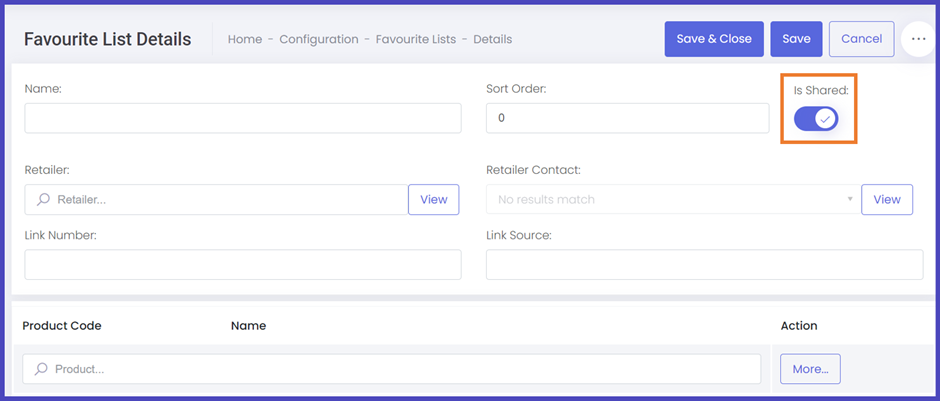Expand the Retailer Contact dropdown arrow
This screenshot has height=401, width=940.
coord(849,199)
